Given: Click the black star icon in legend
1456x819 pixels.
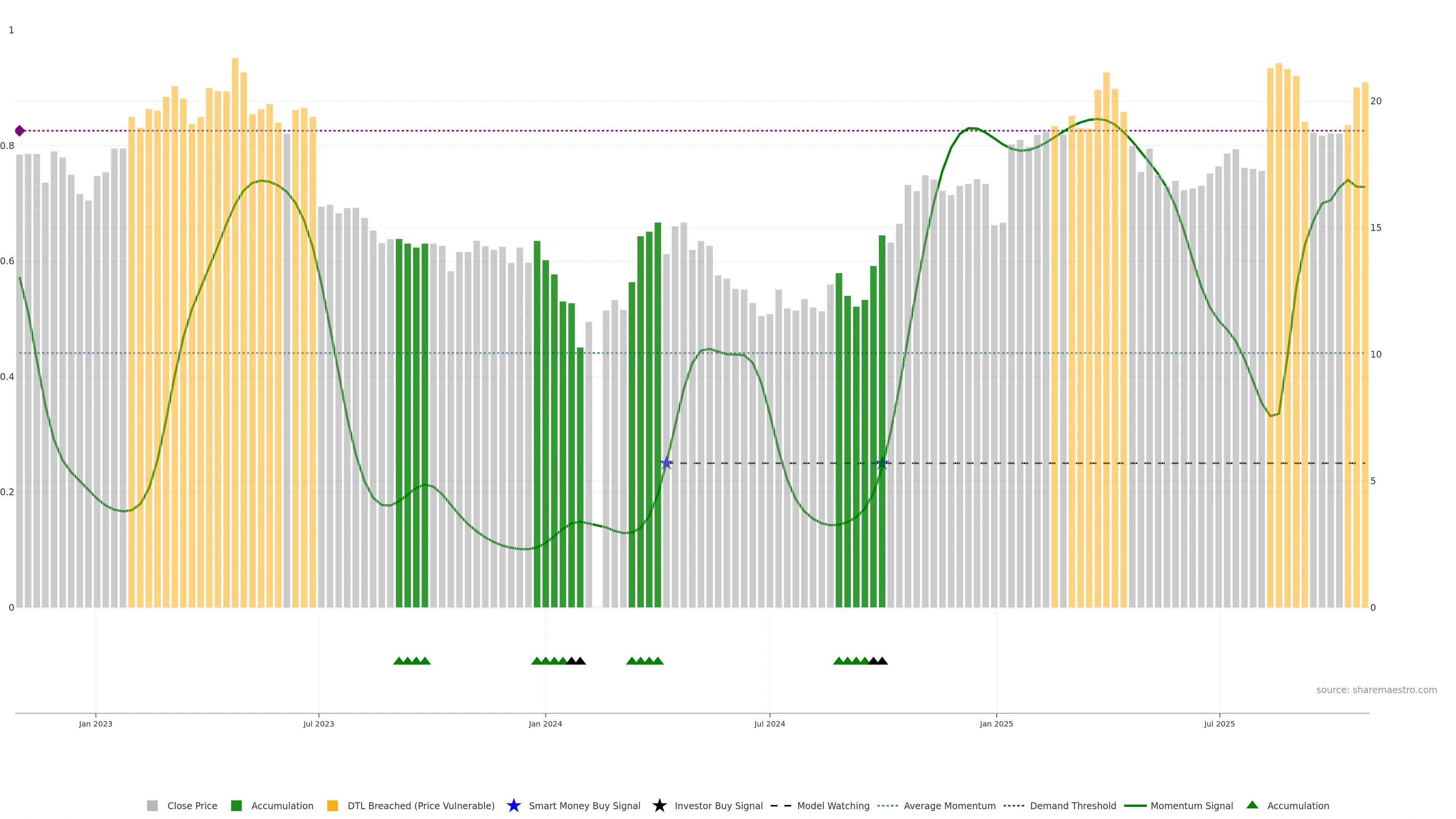Looking at the screenshot, I should pos(659,805).
